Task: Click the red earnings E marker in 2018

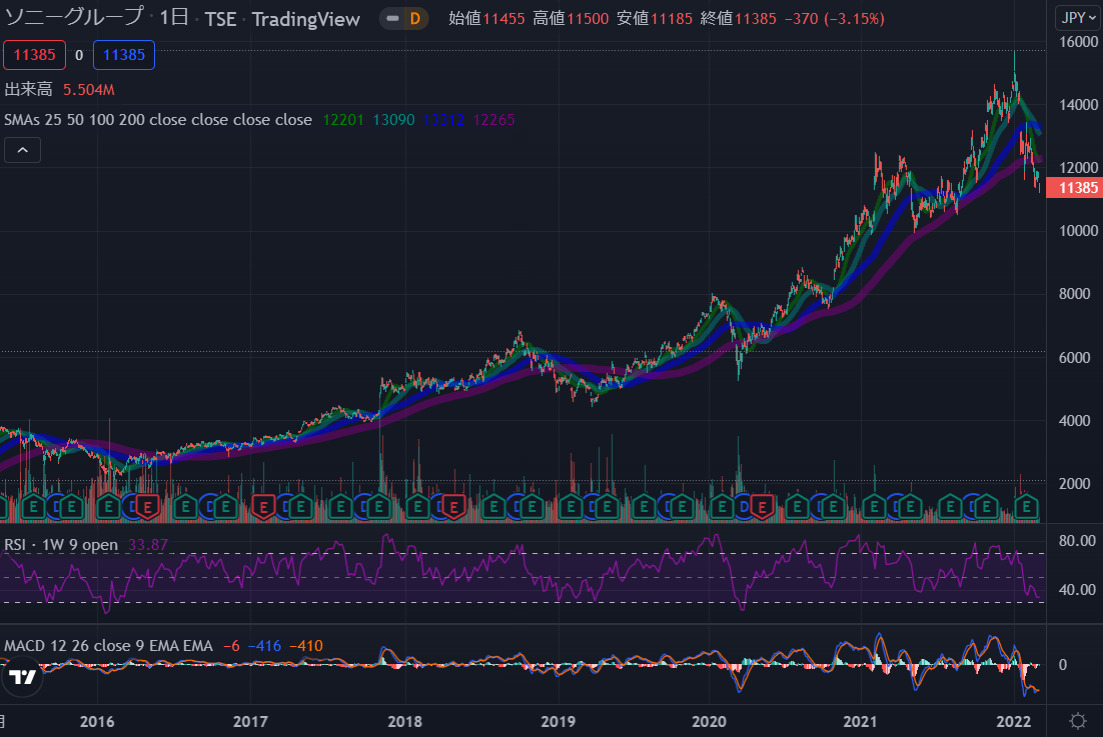Action: point(454,506)
